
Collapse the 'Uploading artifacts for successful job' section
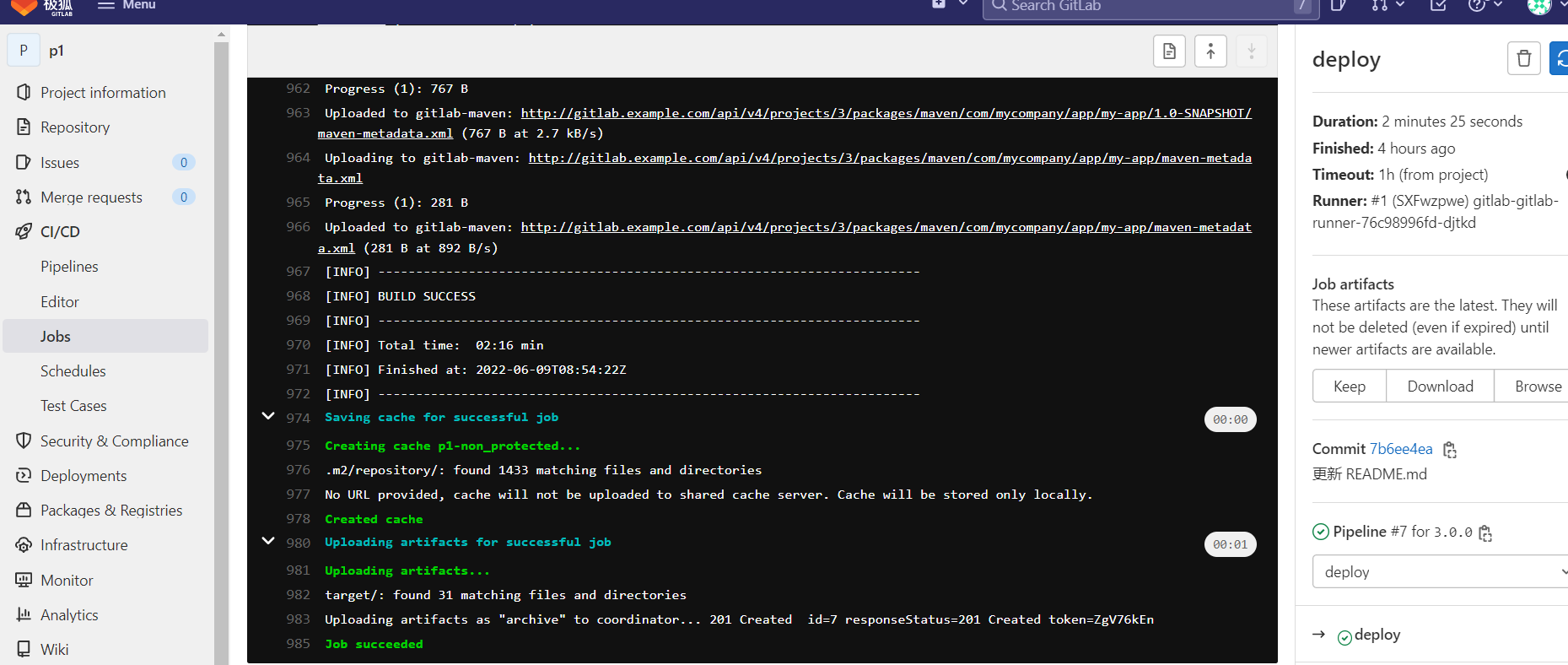click(268, 541)
